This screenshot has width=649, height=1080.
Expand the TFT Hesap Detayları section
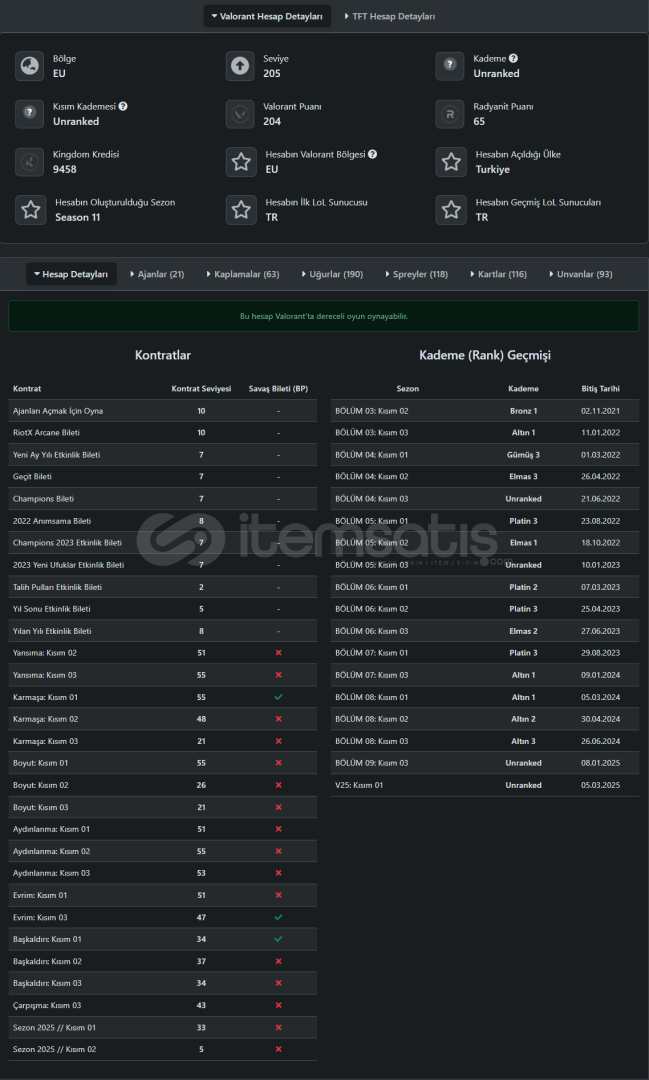click(390, 16)
